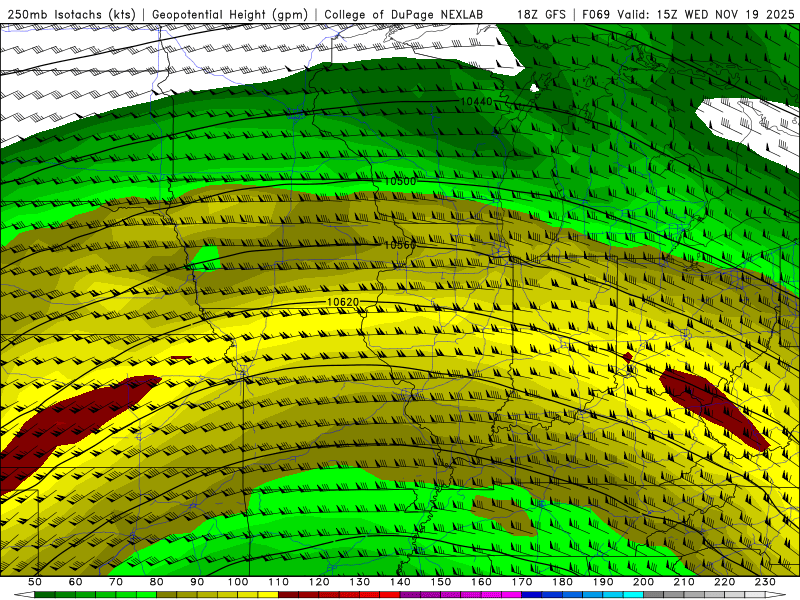Click the 'Geopotential Height (gpm)' title text
This screenshot has width=800, height=600.
[x=230, y=14]
